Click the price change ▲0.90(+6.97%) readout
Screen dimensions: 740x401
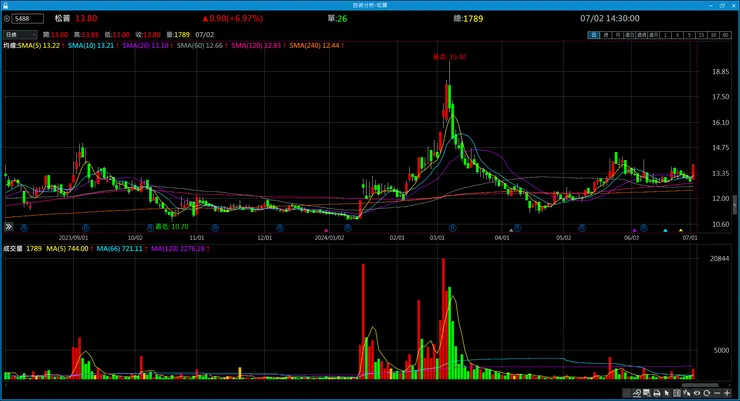233,19
